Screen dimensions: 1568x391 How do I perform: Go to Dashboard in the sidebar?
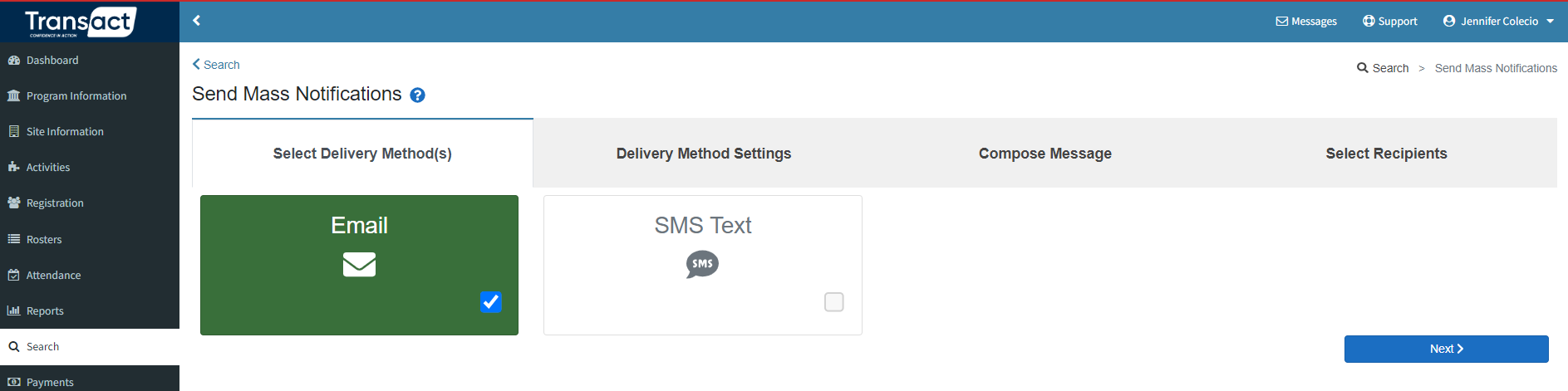[x=90, y=61]
